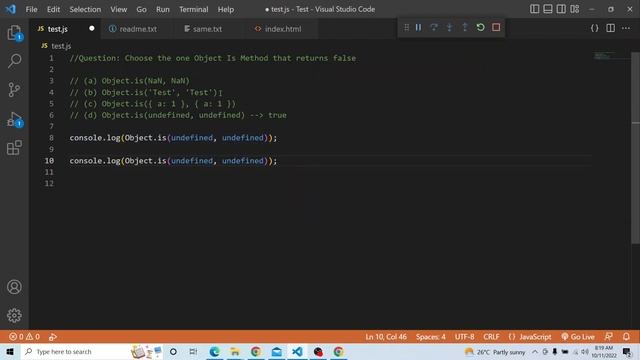Click the comment on line 6 ending in true
Image resolution: width=640 pixels, height=360 pixels.
click(178, 115)
